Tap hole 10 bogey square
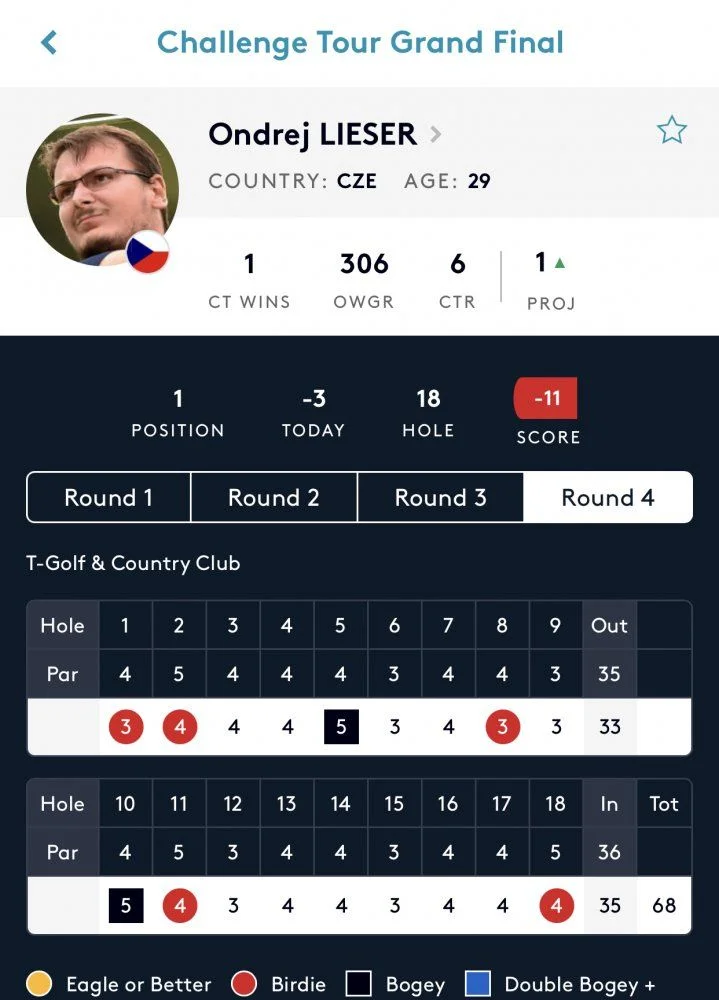This screenshot has width=719, height=1000. [x=126, y=905]
